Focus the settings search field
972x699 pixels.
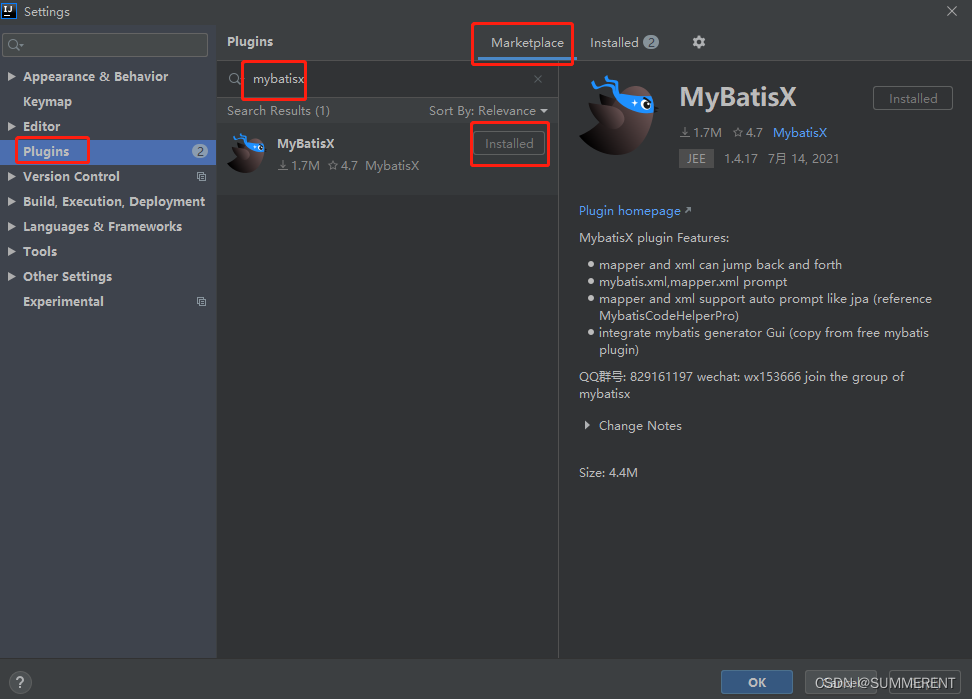tap(105, 45)
